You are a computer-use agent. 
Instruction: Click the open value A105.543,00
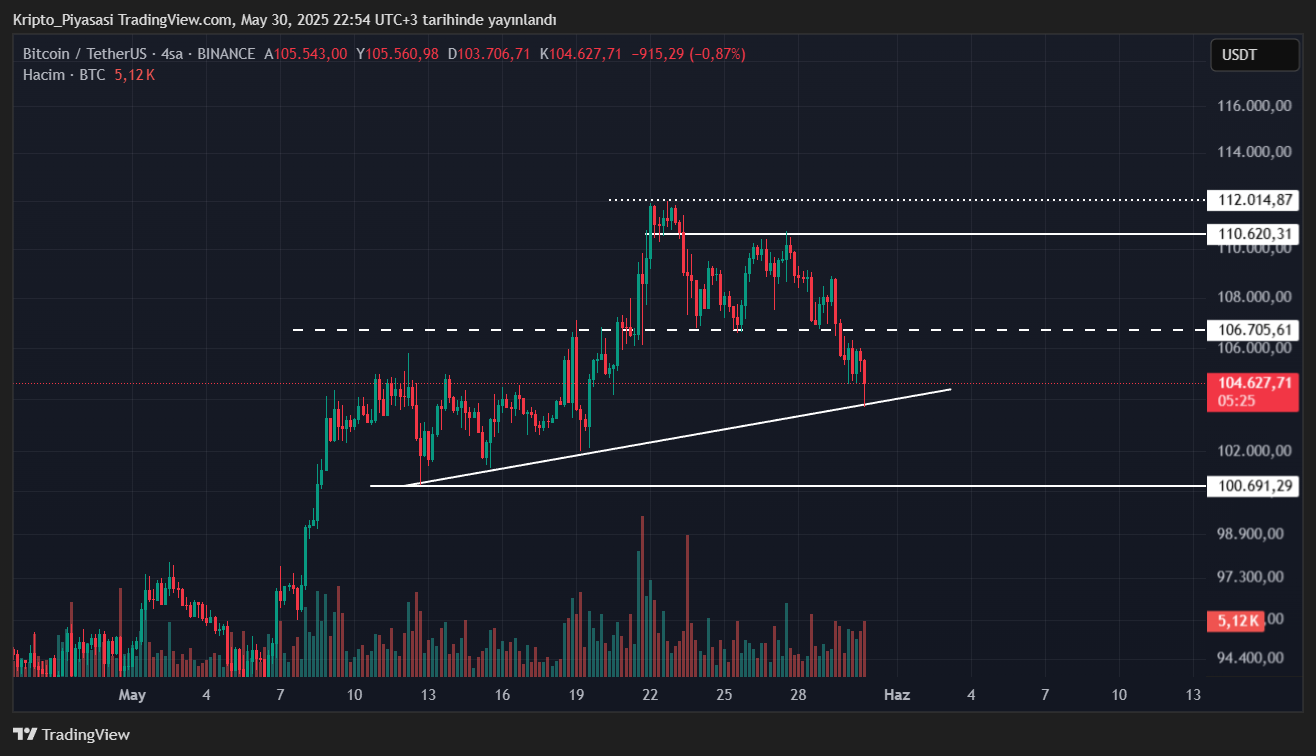coord(306,54)
